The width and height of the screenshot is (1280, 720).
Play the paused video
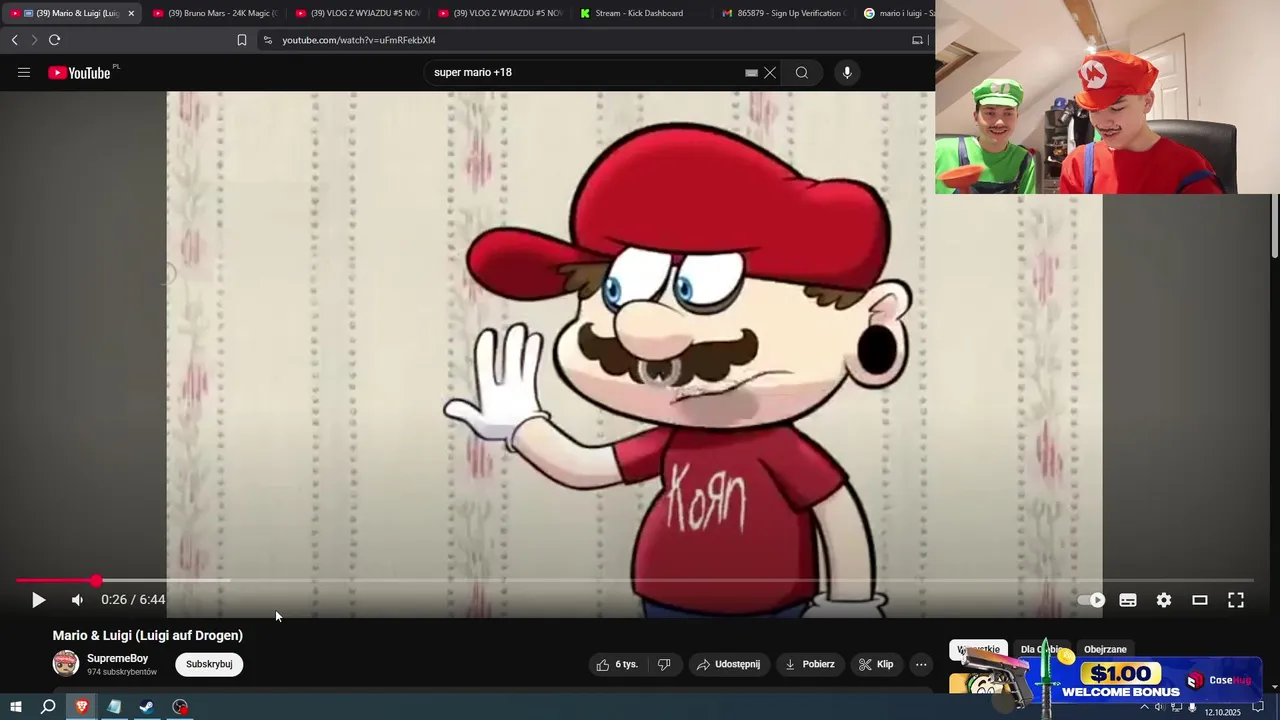coord(38,600)
